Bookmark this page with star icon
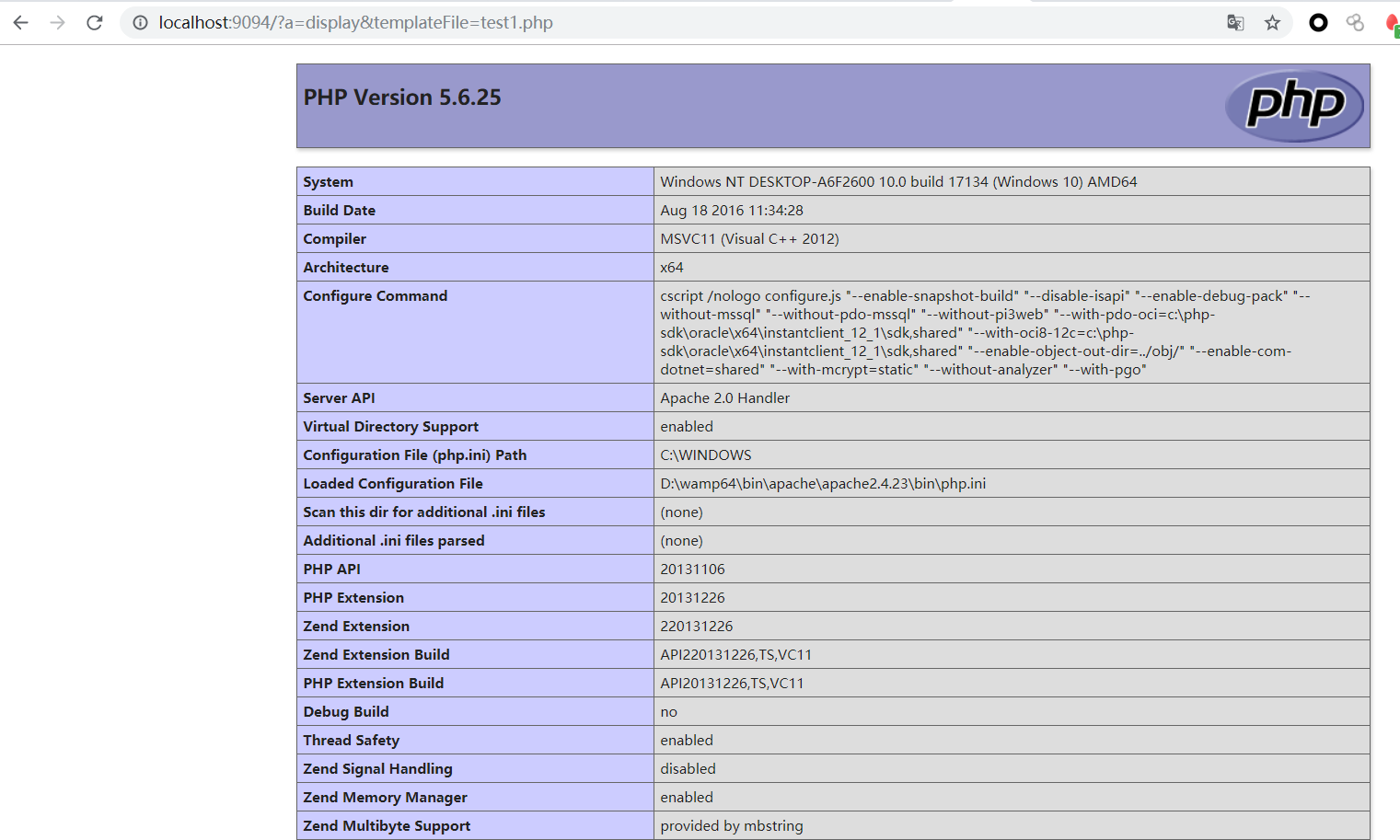 (x=1272, y=23)
